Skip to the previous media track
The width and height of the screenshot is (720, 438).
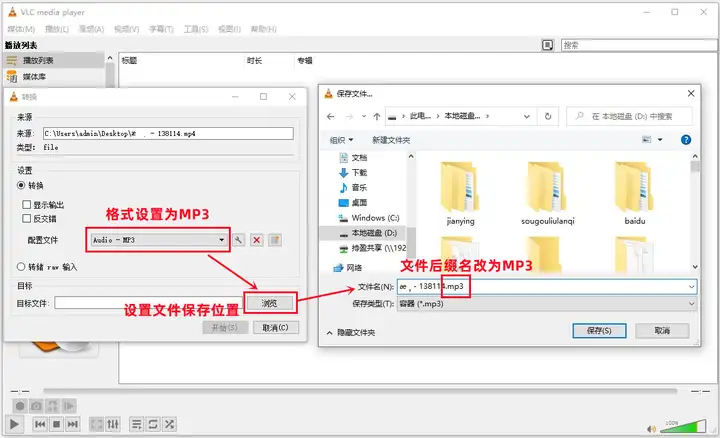click(40, 424)
